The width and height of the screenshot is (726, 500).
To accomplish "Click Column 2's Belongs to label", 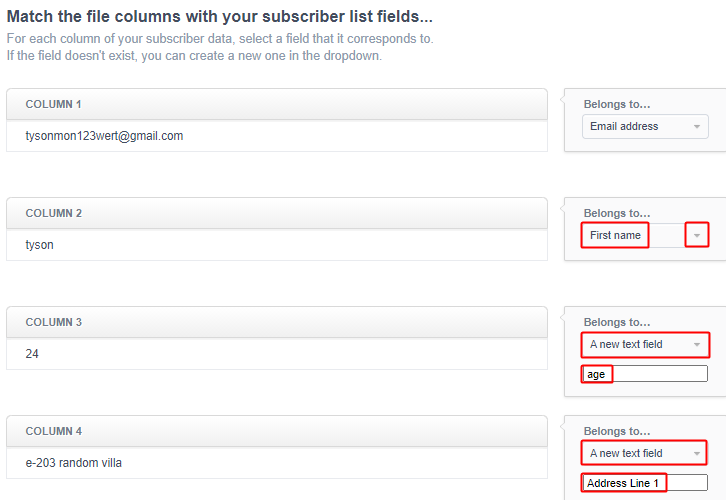I will coord(617,213).
